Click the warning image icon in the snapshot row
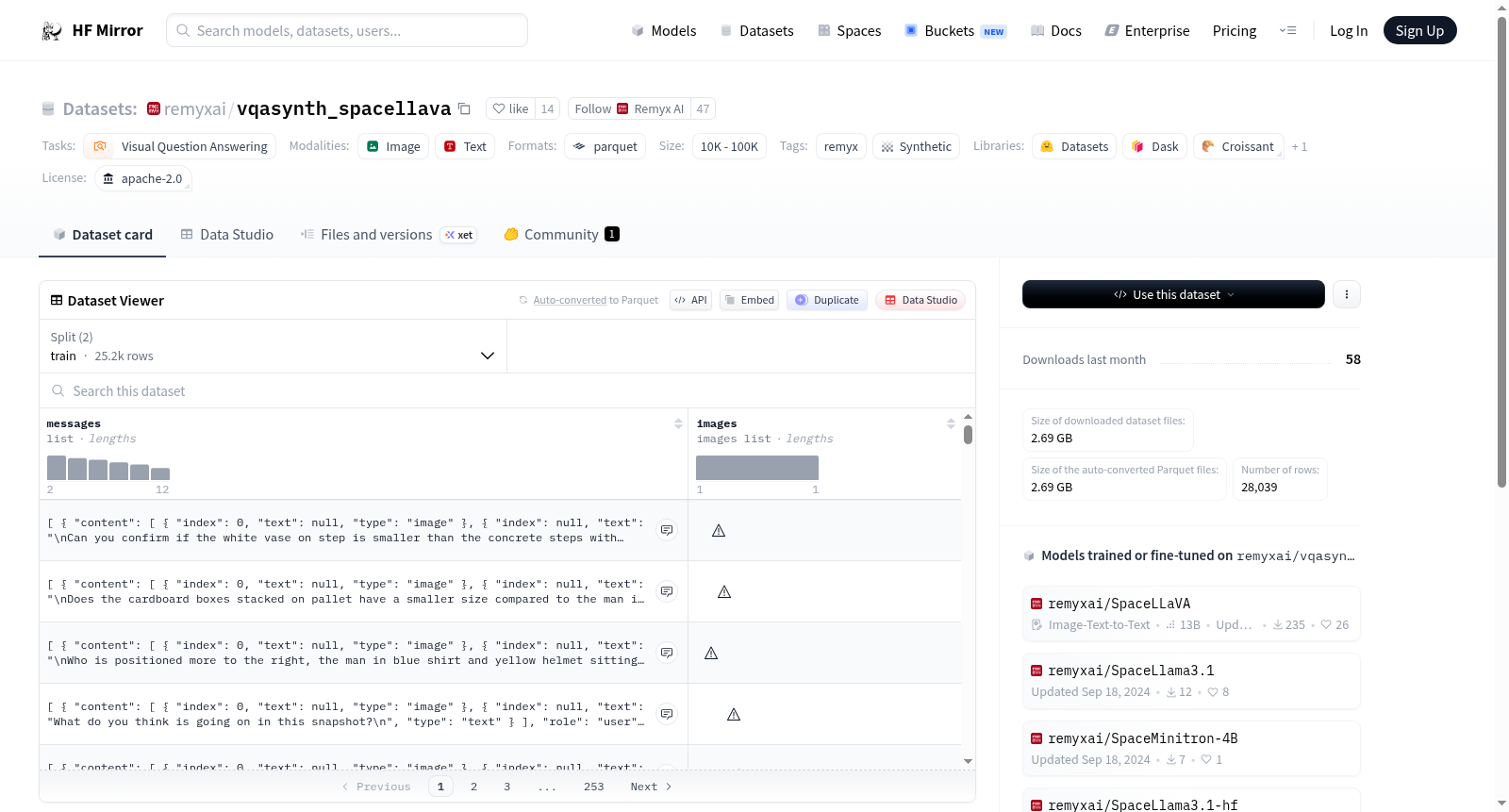 734,714
